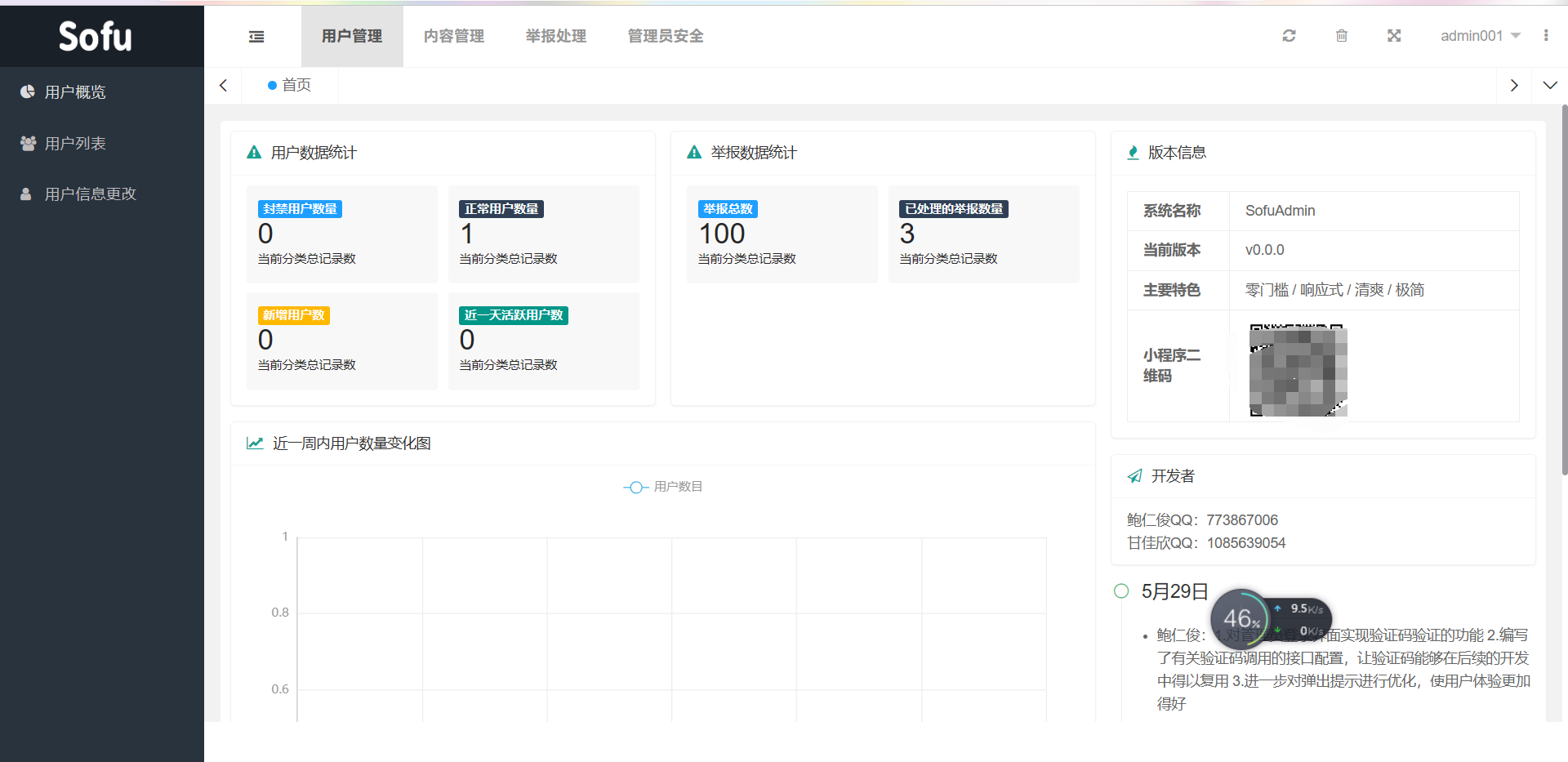
Task: Open the admin001 account dropdown
Action: pos(1479,36)
